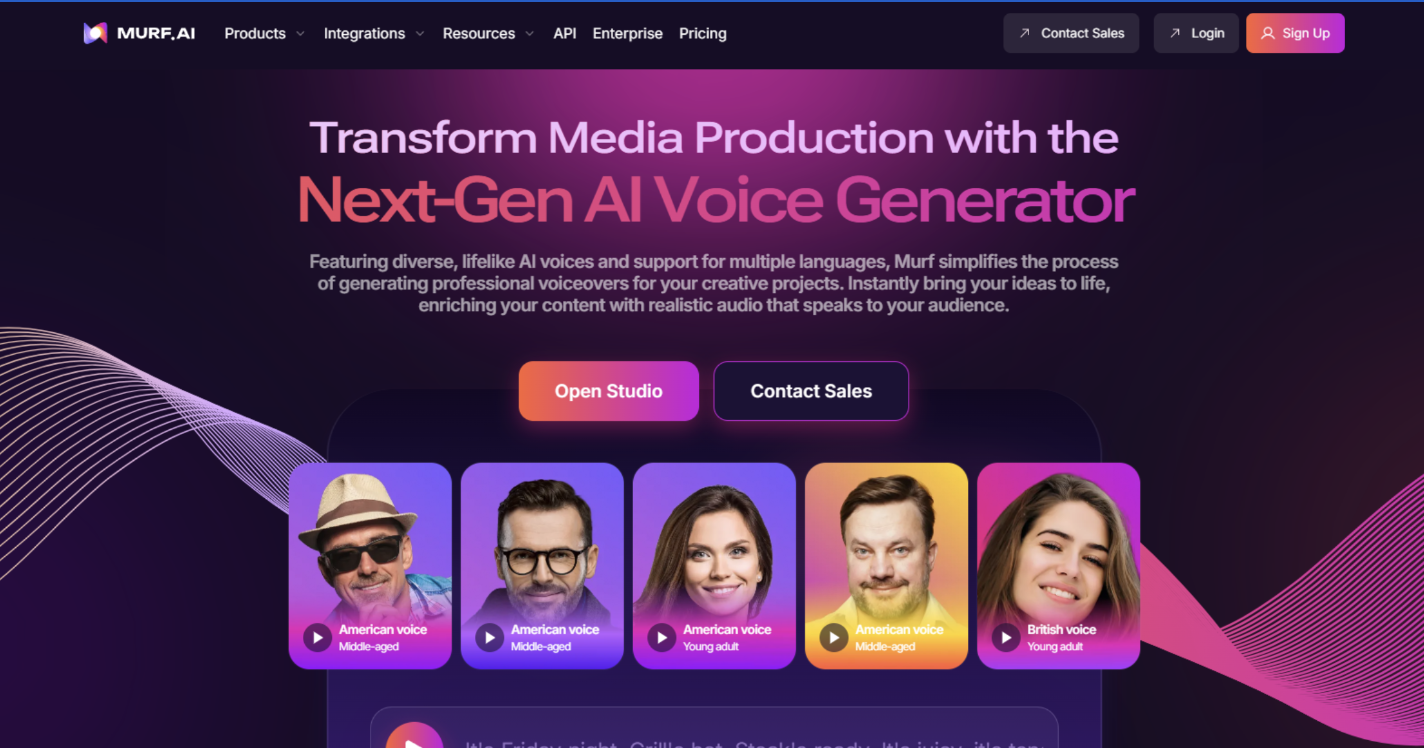The image size is (1424, 748).
Task: Go to the Enterprise page
Action: [x=627, y=33]
